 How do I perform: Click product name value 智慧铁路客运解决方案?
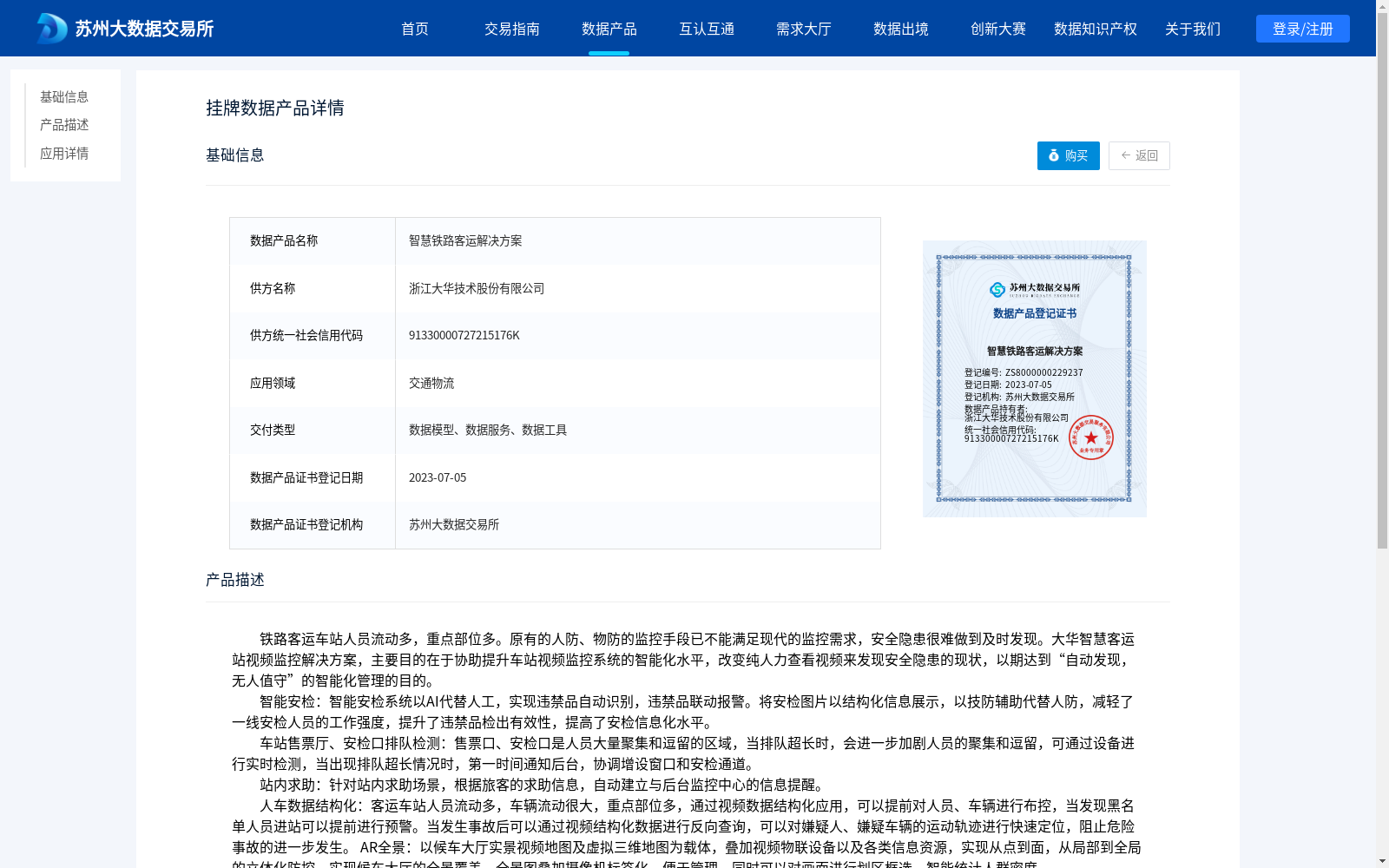click(465, 240)
